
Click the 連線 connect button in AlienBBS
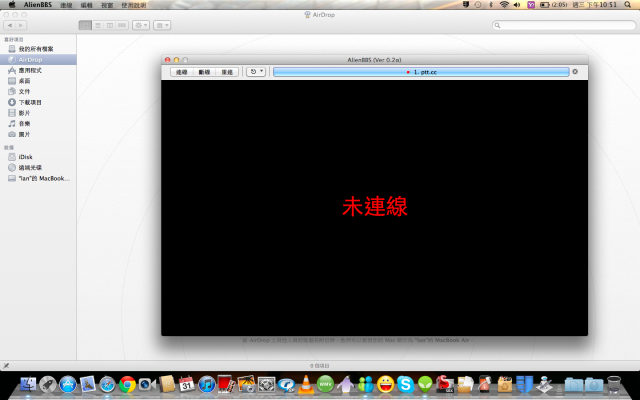tap(182, 72)
